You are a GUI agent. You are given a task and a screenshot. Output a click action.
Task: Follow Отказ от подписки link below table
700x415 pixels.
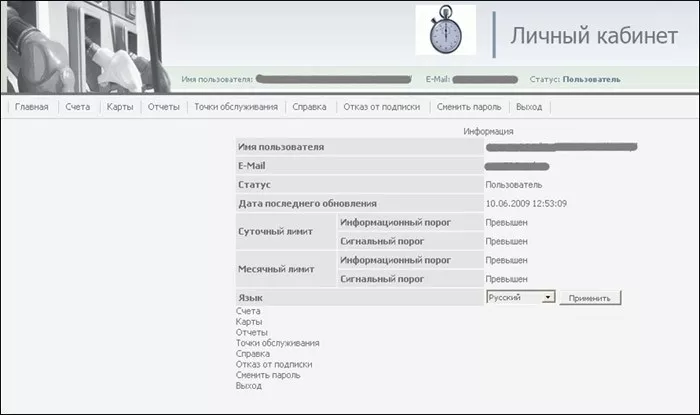click(x=274, y=365)
